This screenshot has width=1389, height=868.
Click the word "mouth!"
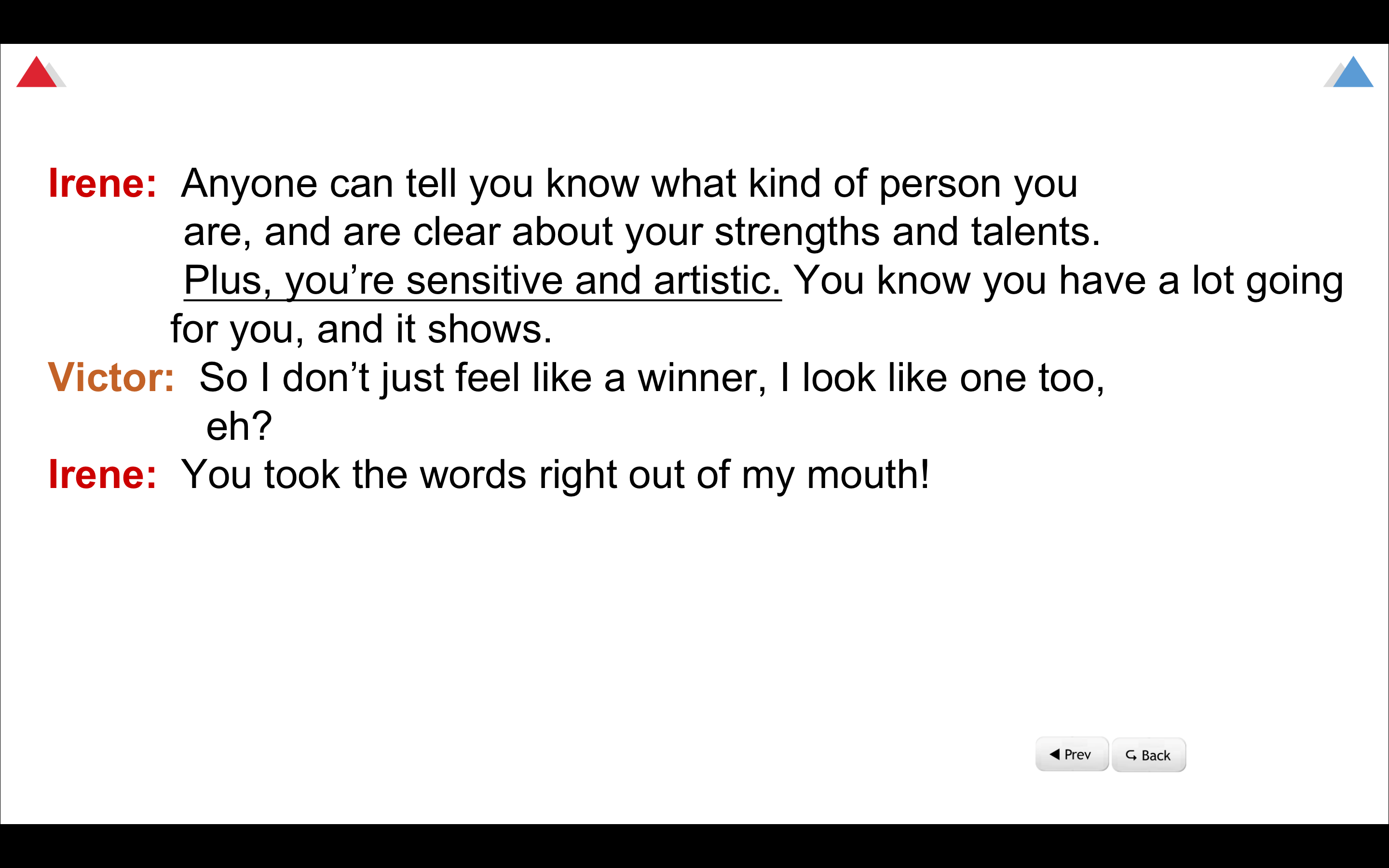point(868,475)
